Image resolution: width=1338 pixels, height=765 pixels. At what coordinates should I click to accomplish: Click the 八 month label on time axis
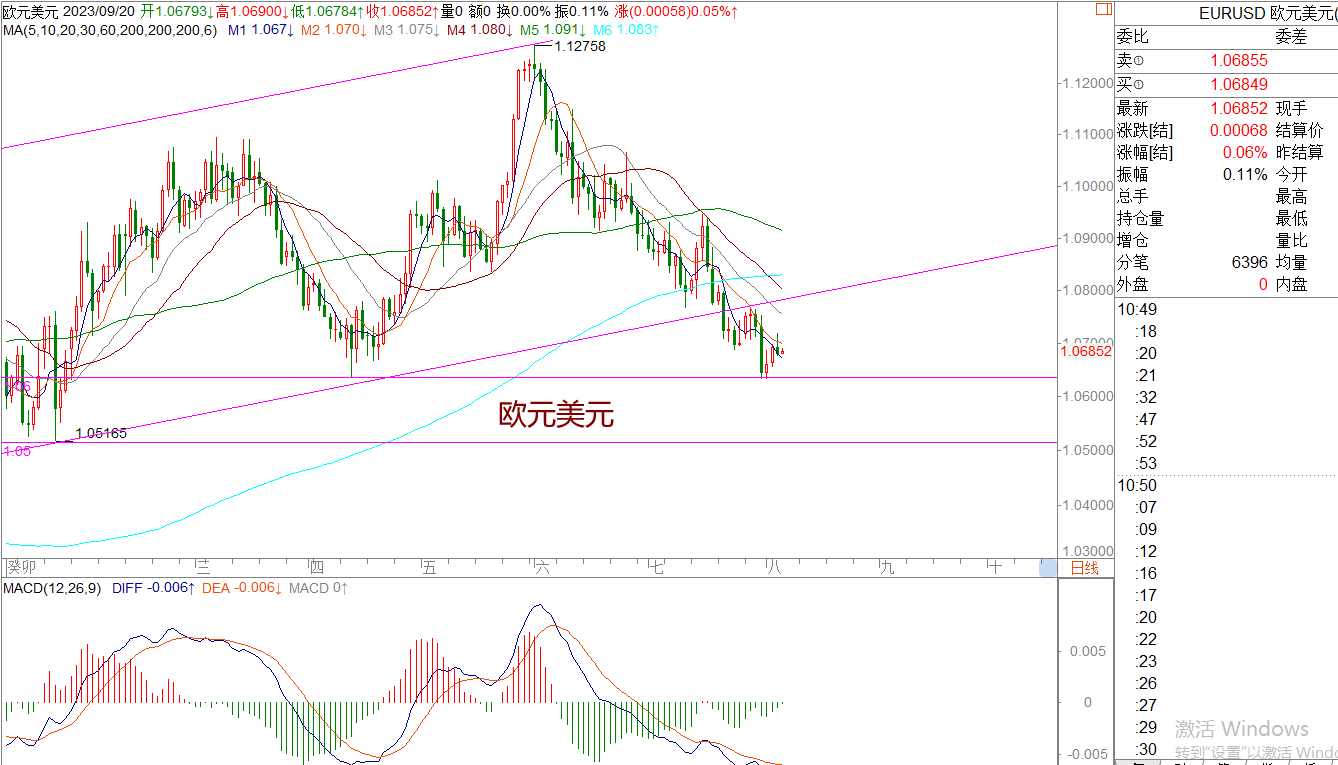(773, 568)
